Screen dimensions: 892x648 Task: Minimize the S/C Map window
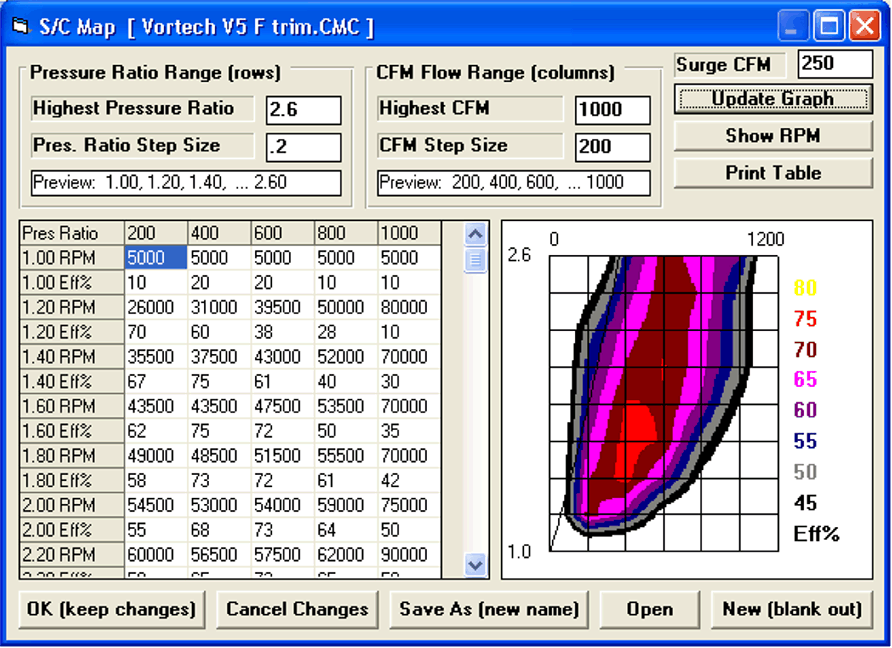click(x=792, y=26)
